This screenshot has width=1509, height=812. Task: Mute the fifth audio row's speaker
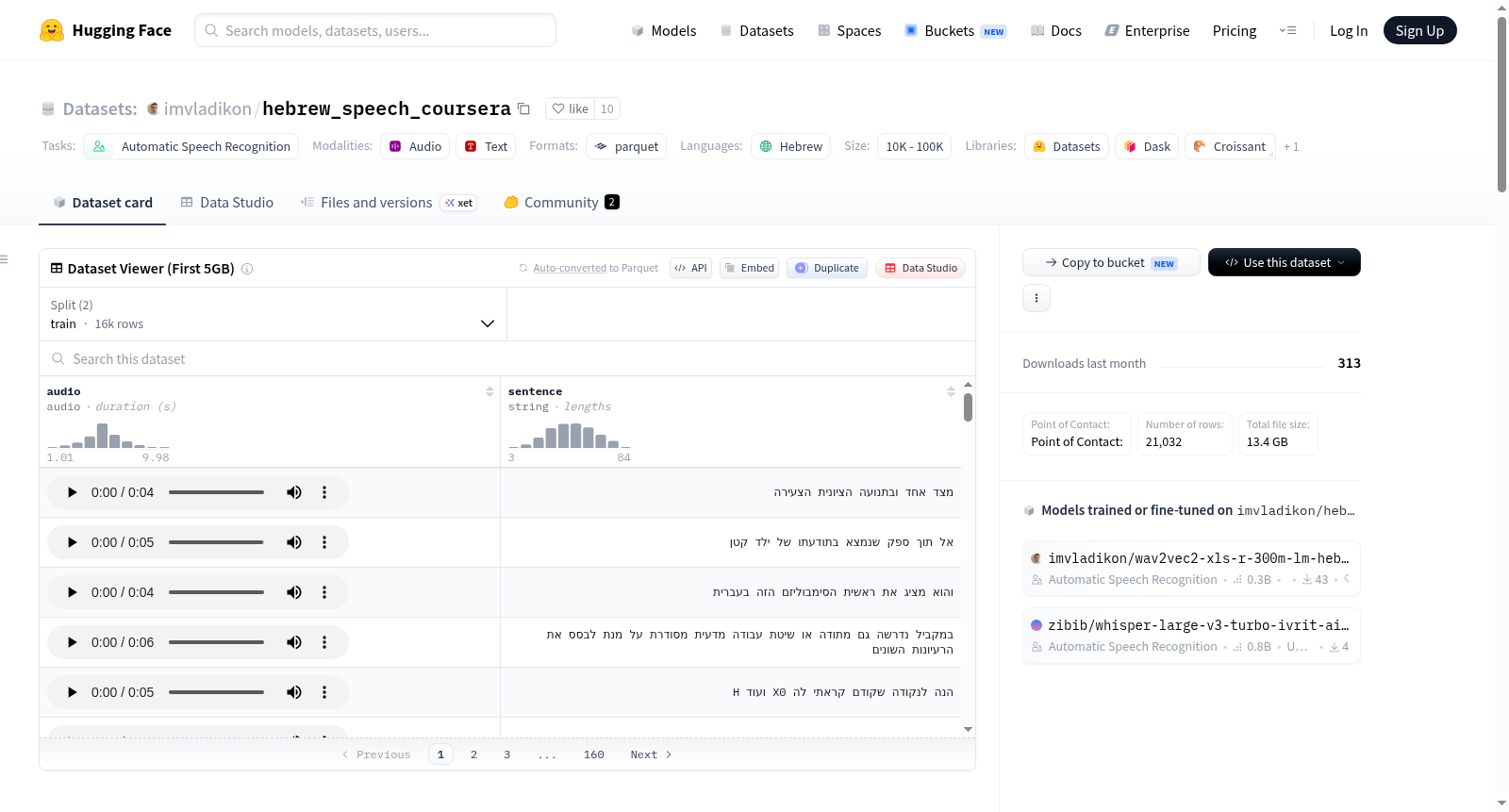coord(294,692)
